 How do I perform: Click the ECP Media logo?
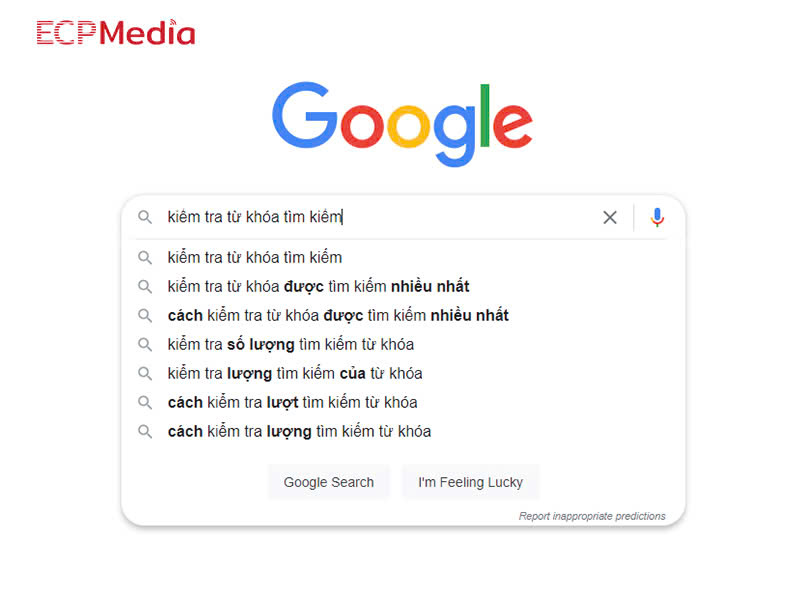116,33
